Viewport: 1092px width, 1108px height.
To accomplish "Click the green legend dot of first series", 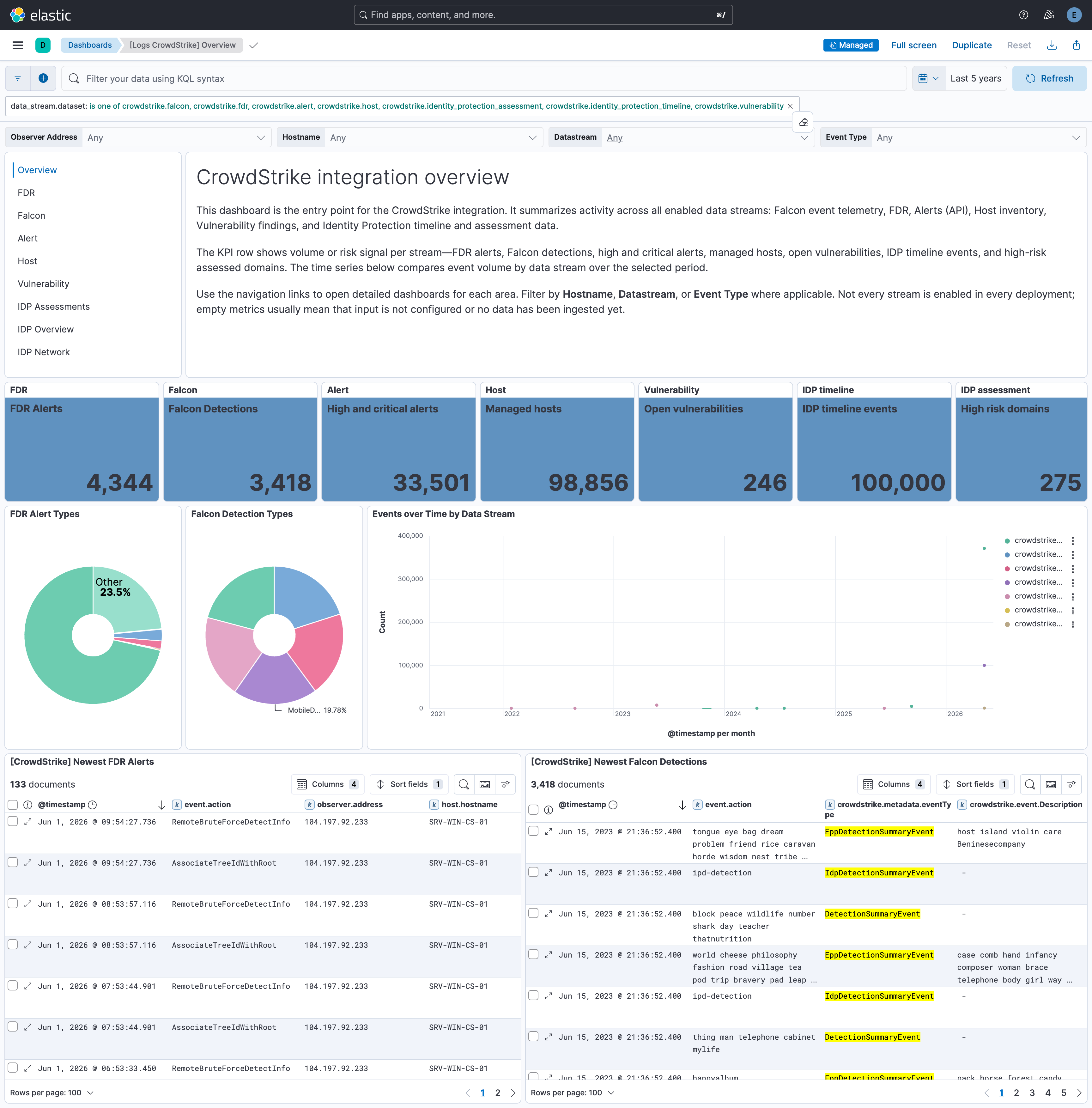I will pyautogui.click(x=1007, y=541).
